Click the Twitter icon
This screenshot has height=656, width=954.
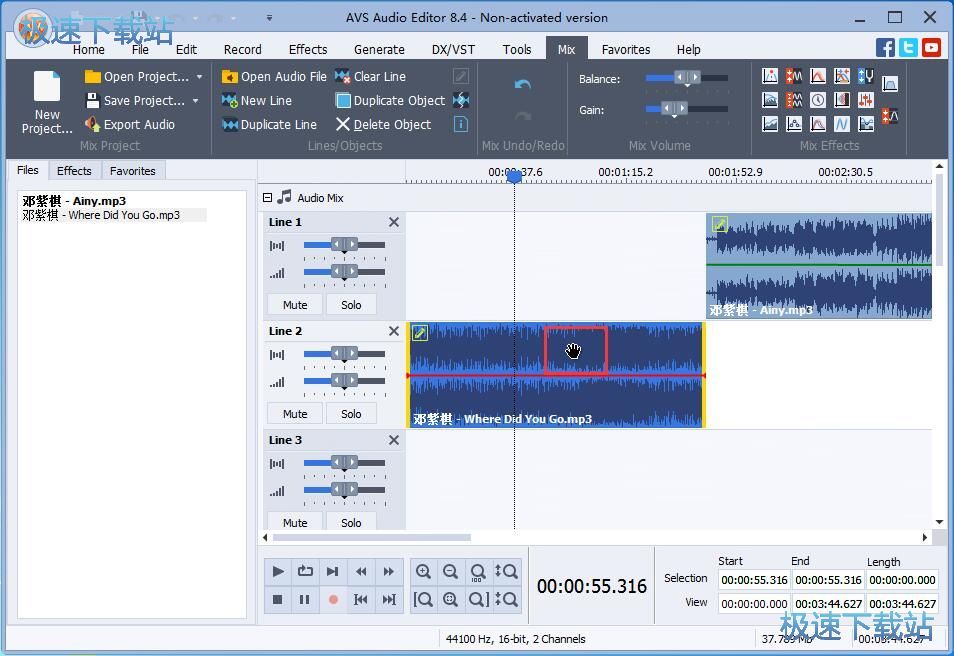coord(908,47)
